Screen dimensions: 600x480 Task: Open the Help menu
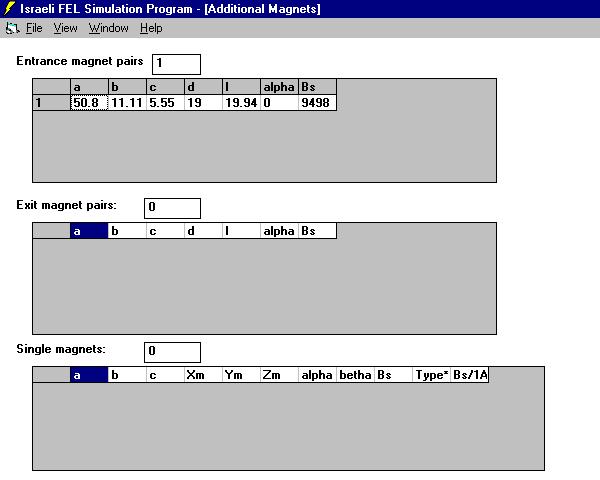tap(151, 28)
